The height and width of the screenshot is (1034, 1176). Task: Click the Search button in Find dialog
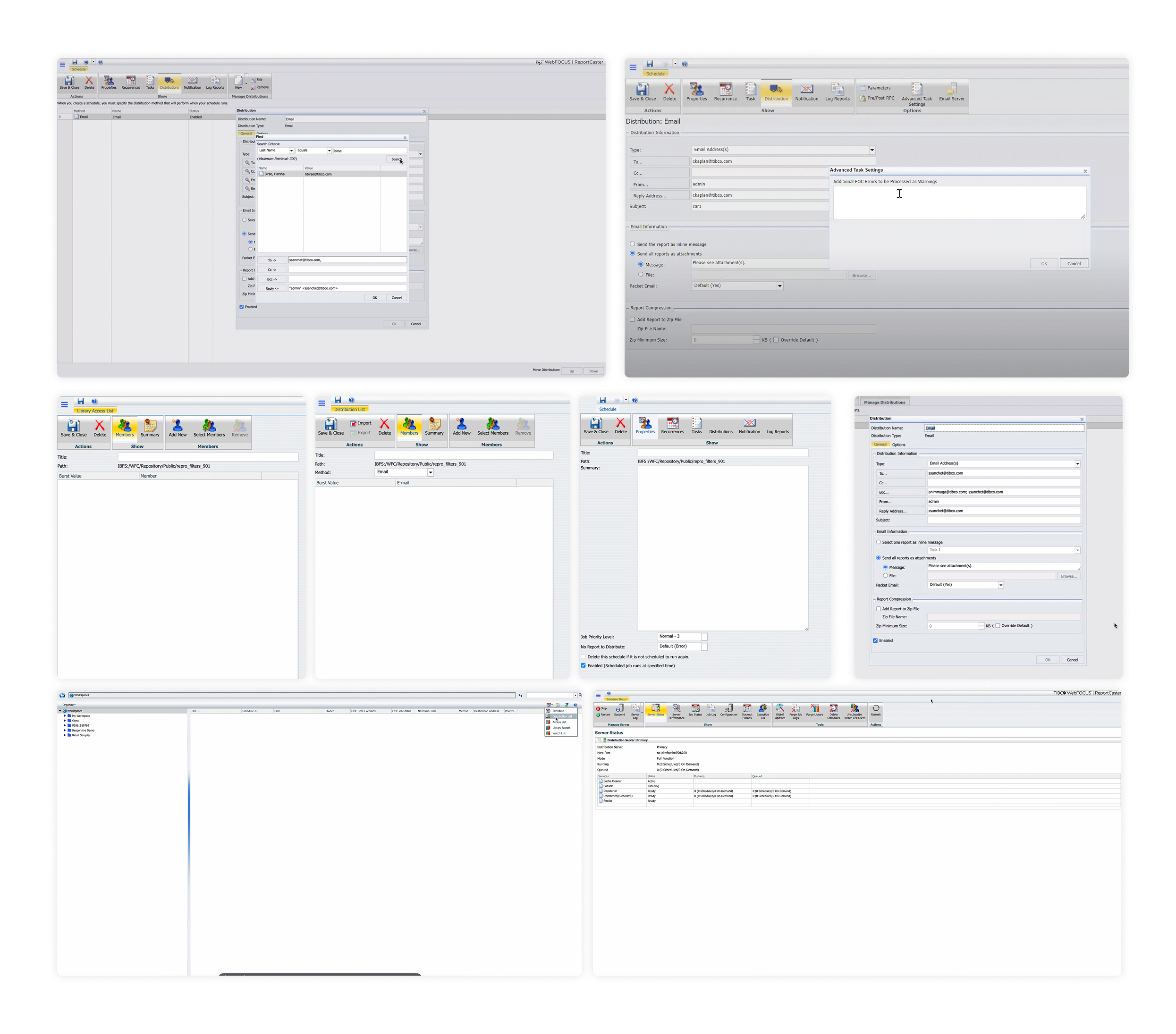(x=396, y=160)
